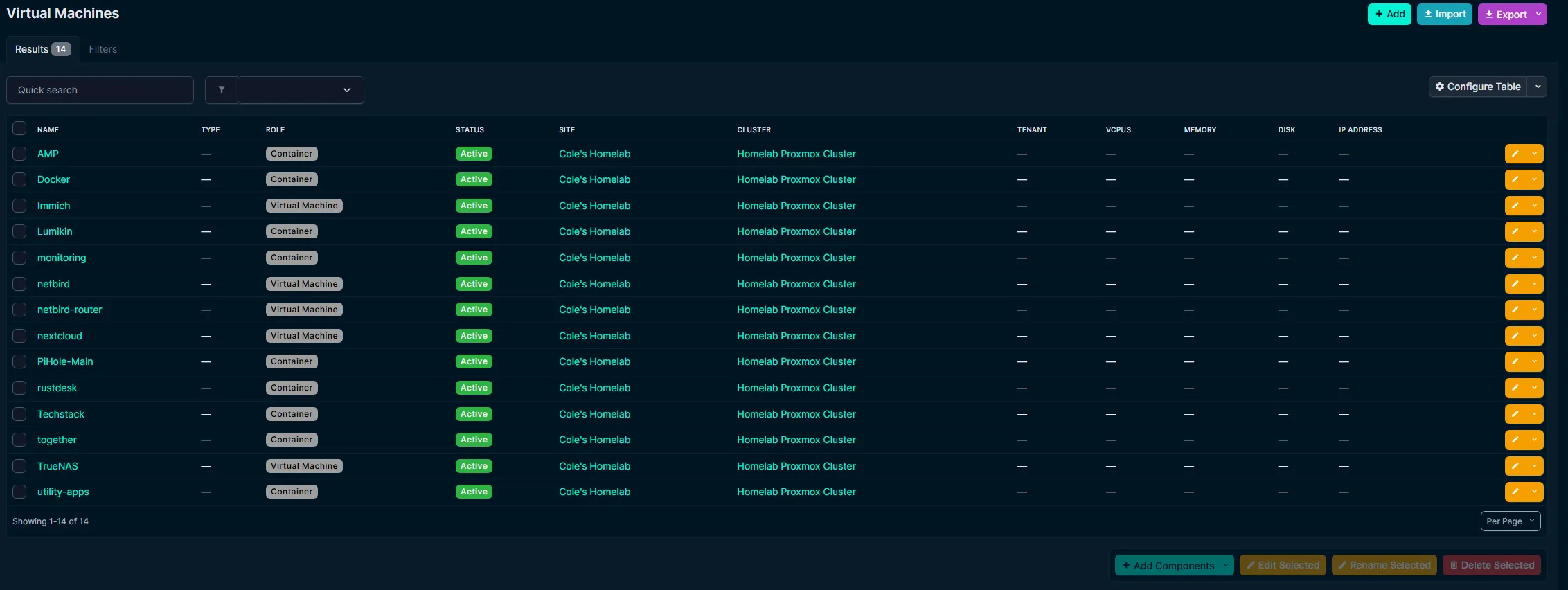1568x590 pixels.
Task: Sort by the vCPUs column header
Action: coord(1118,129)
